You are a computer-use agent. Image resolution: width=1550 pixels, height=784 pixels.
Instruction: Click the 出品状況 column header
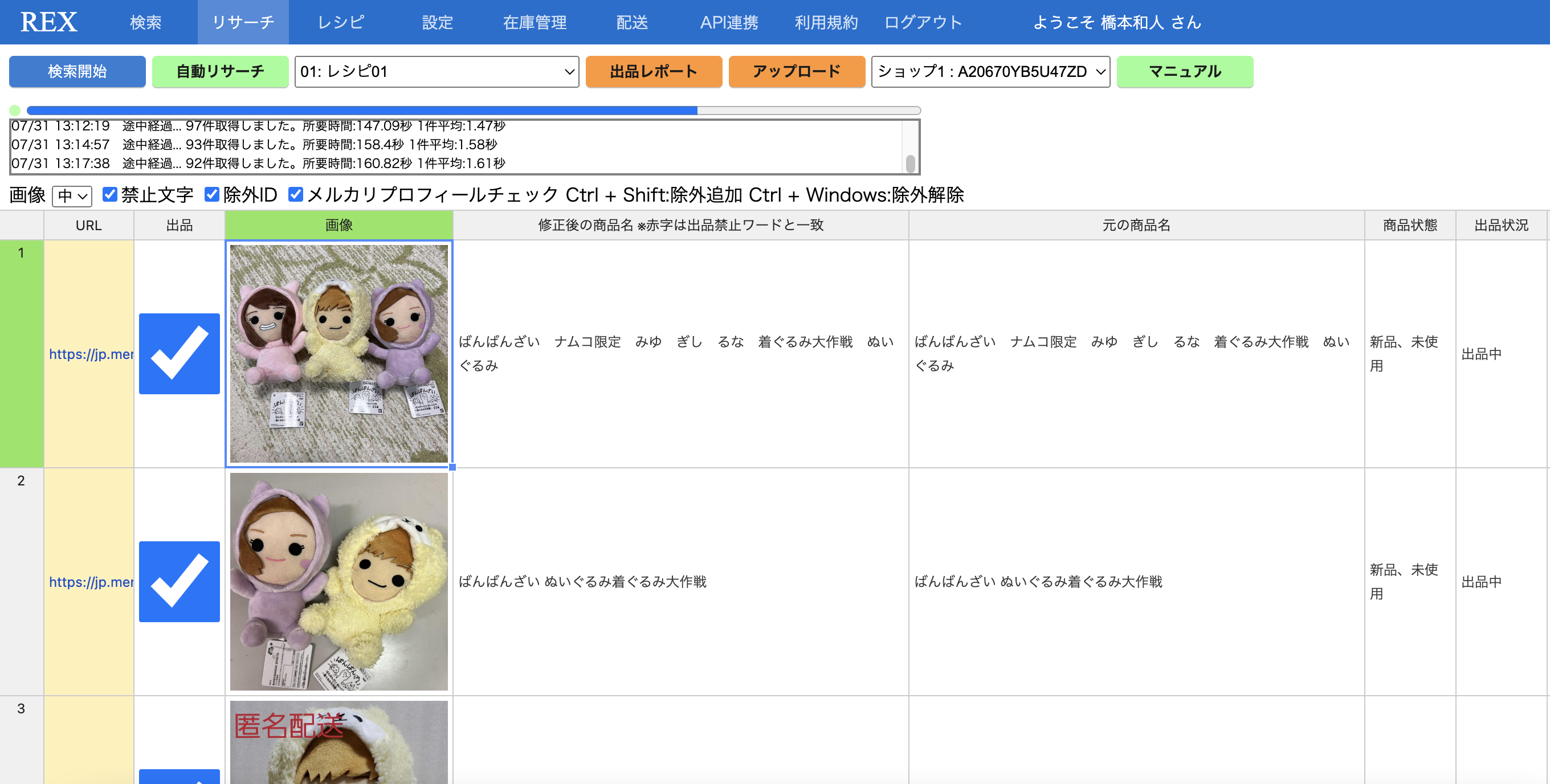click(x=1500, y=225)
